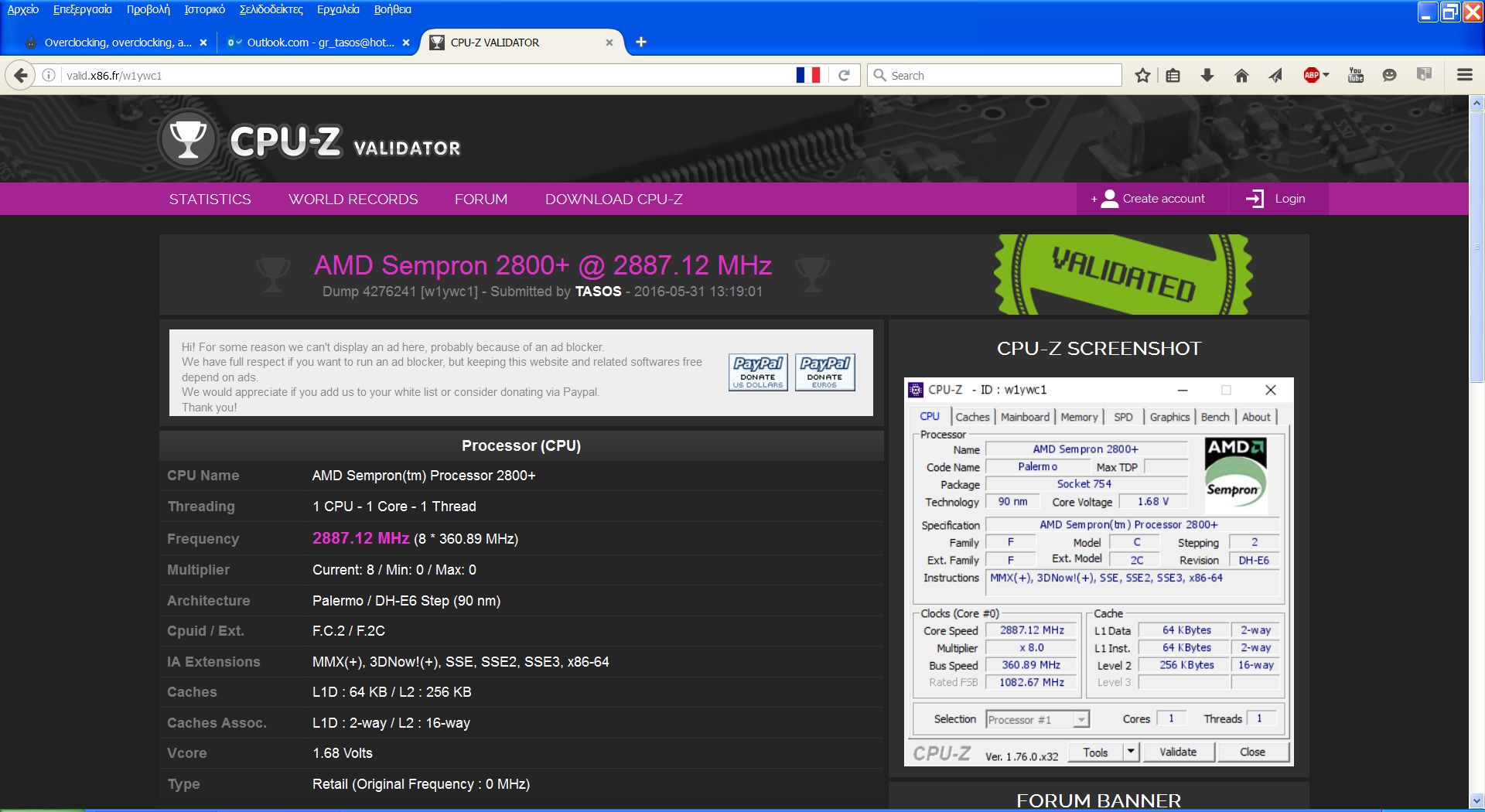Switch to the Overclocking tab
Image resolution: width=1485 pixels, height=812 pixels.
coord(116,43)
